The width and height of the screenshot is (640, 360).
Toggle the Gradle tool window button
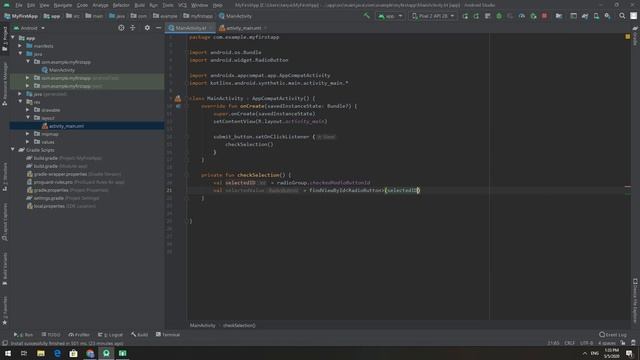coord(635,36)
